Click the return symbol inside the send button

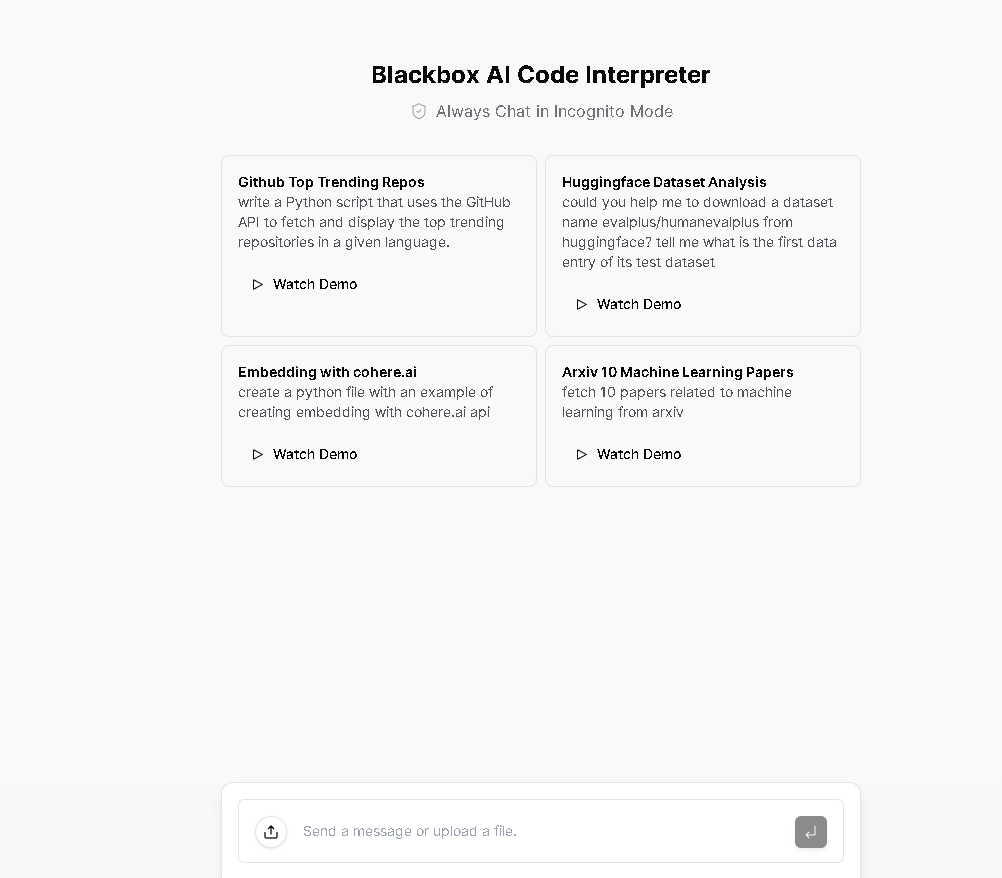tap(810, 831)
